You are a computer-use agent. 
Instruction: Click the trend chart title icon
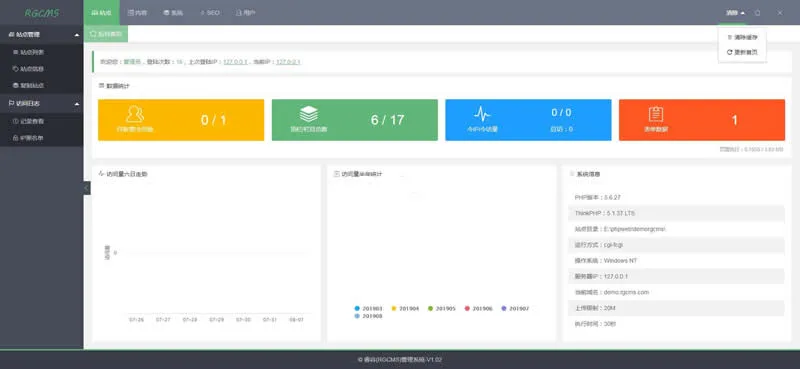101,174
